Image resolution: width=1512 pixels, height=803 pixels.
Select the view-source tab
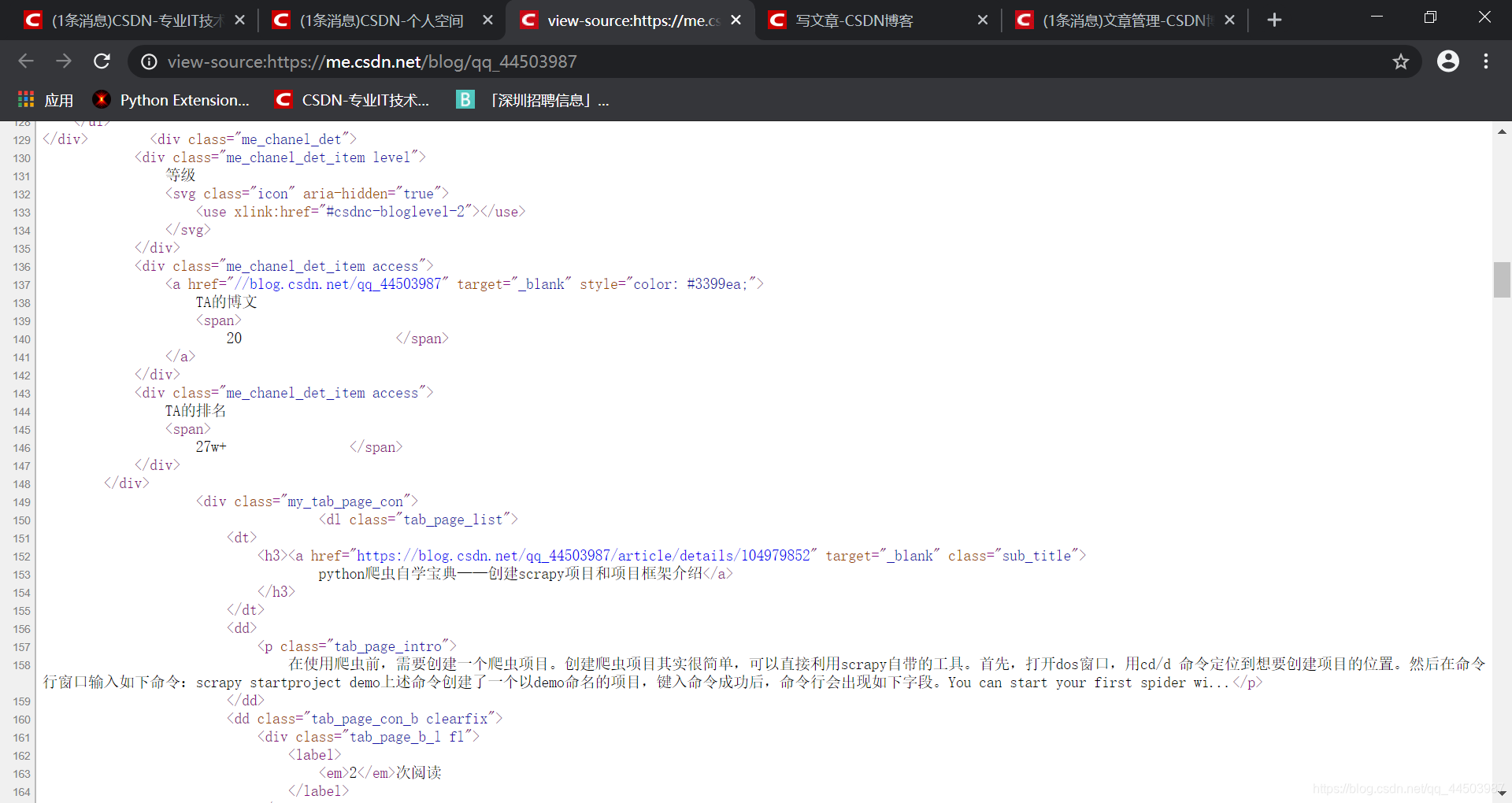tap(630, 20)
